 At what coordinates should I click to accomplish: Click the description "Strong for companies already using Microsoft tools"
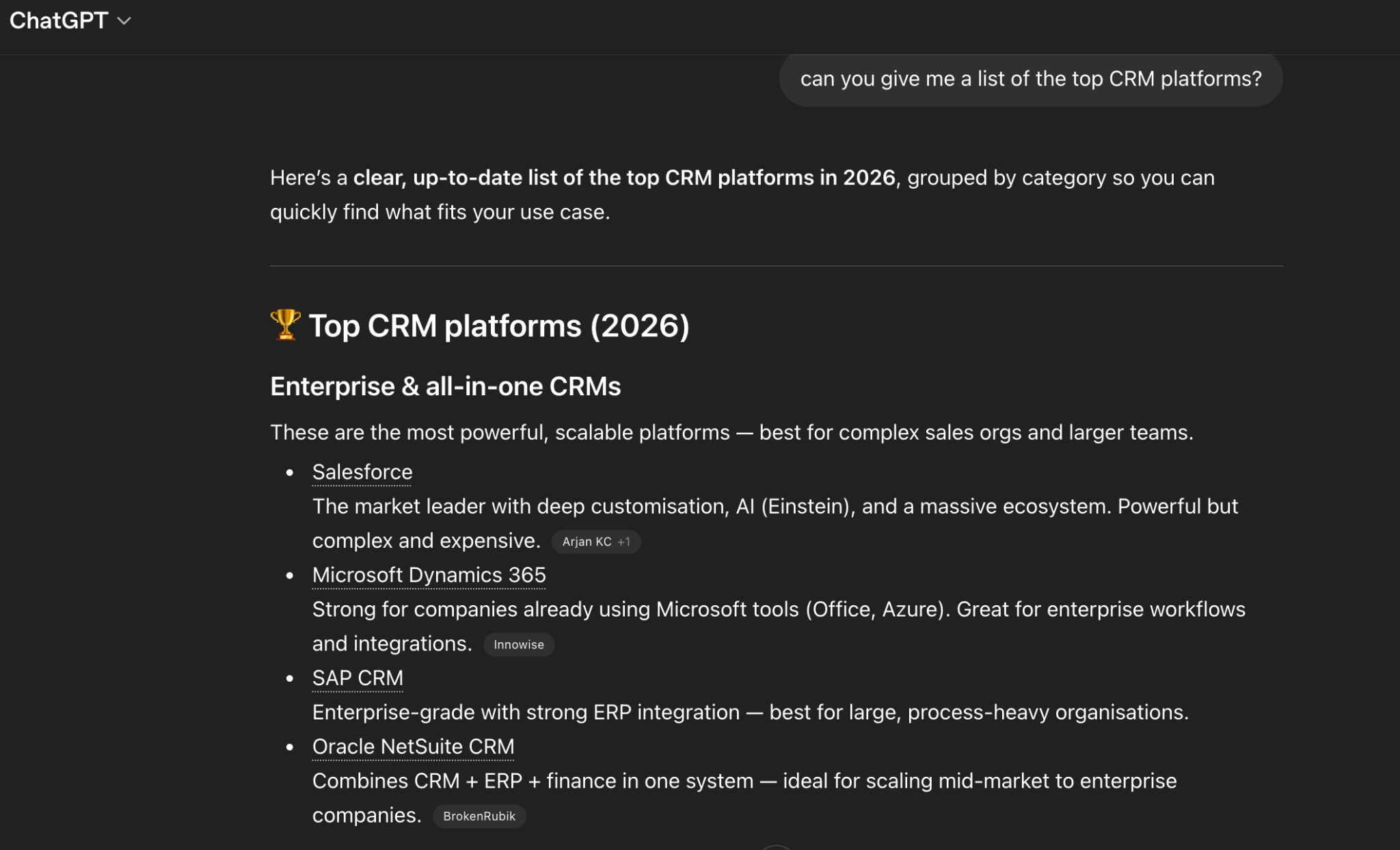[x=779, y=626]
